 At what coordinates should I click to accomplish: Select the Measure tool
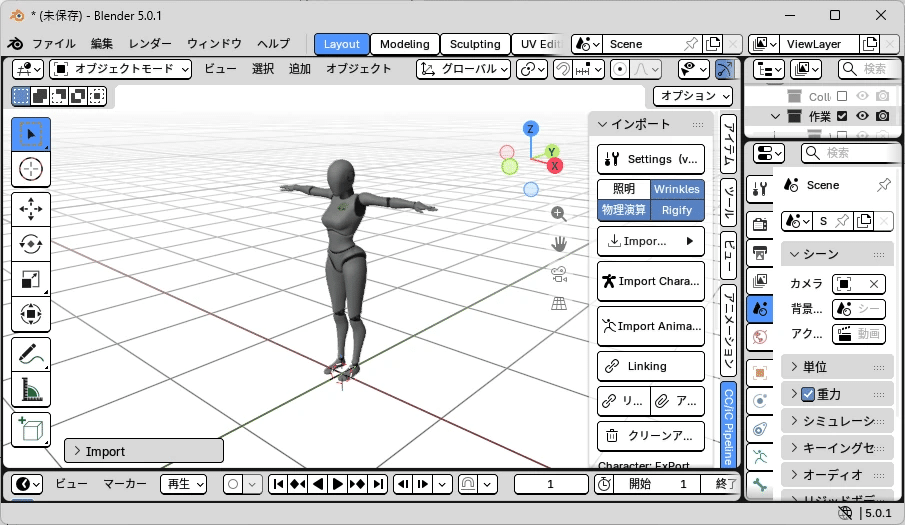pyautogui.click(x=31, y=389)
